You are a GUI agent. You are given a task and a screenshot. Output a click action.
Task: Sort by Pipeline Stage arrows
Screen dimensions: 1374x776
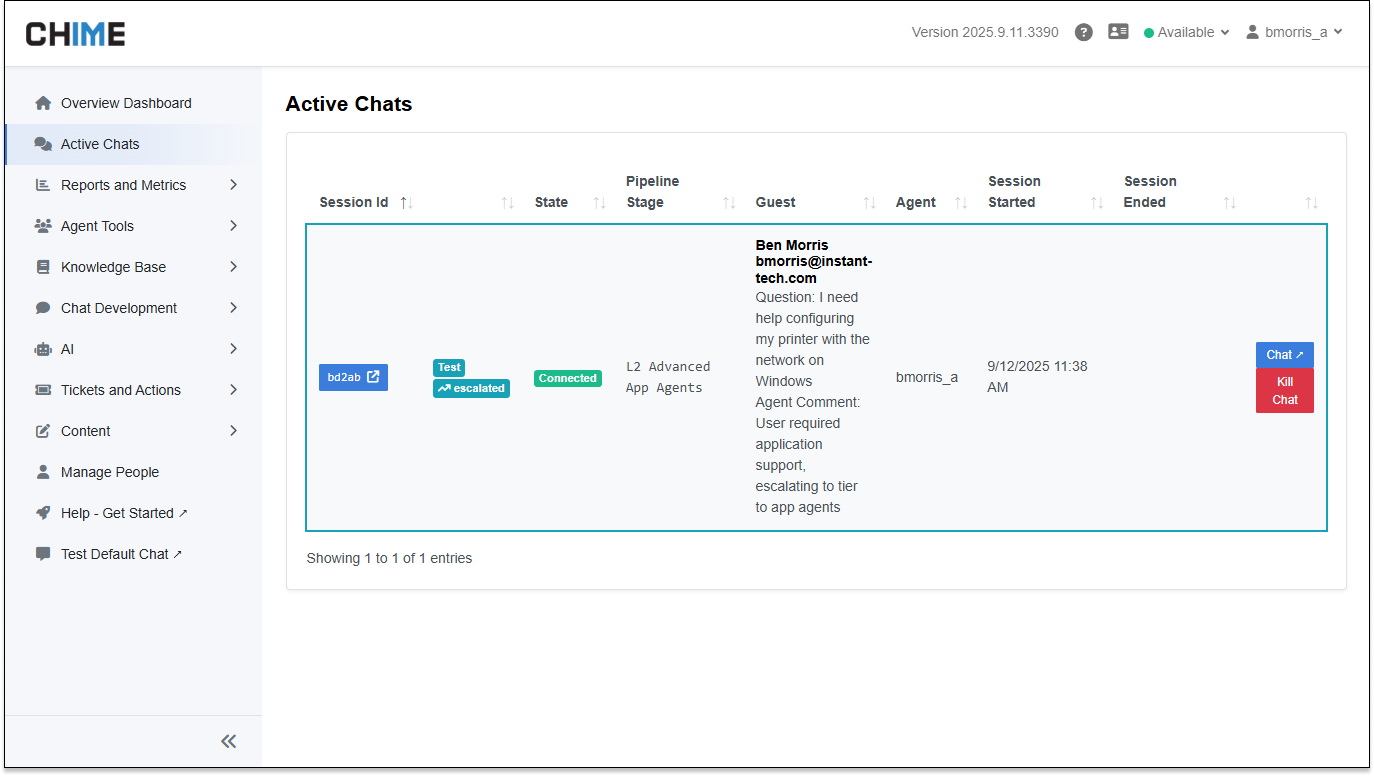point(730,203)
